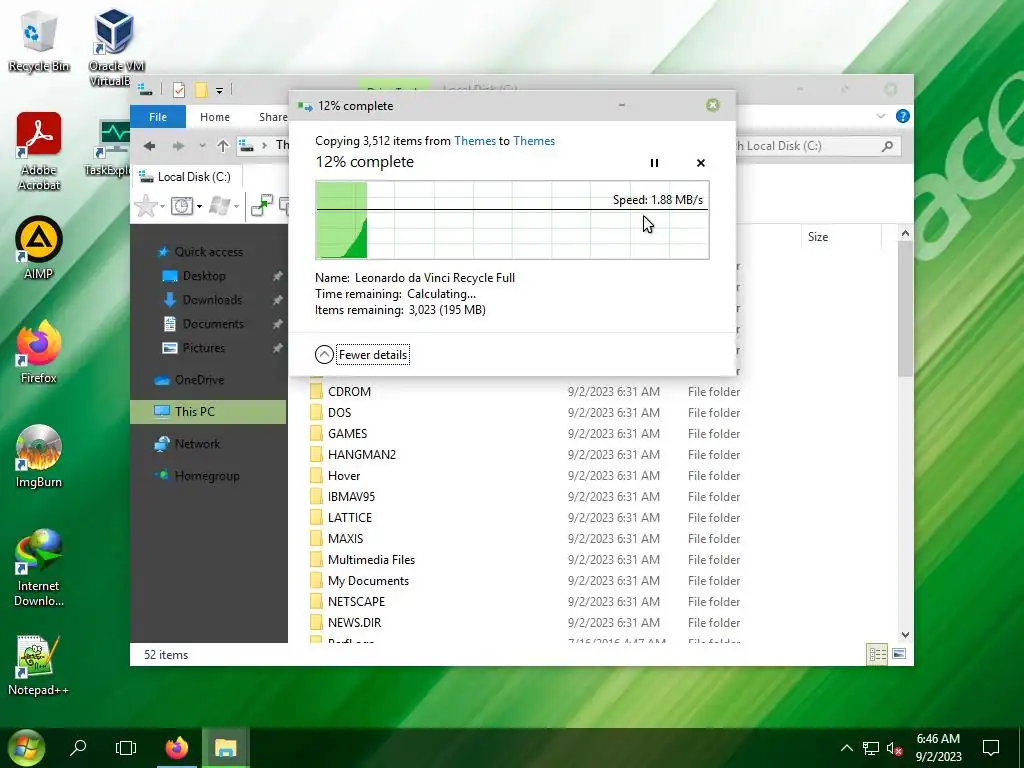The width and height of the screenshot is (1024, 768).
Task: Unpin Downloads using its pin icon
Action: 278,300
